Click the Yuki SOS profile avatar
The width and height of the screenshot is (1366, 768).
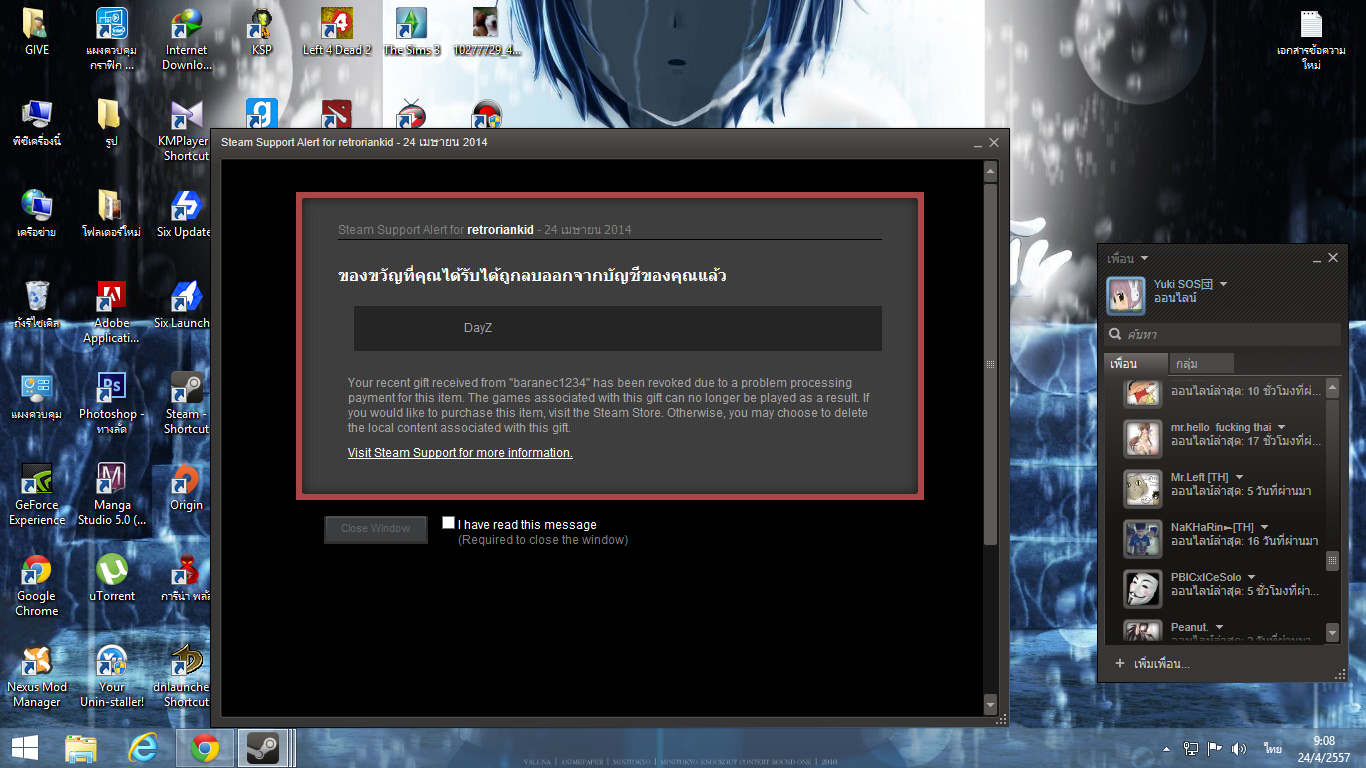pos(1125,295)
